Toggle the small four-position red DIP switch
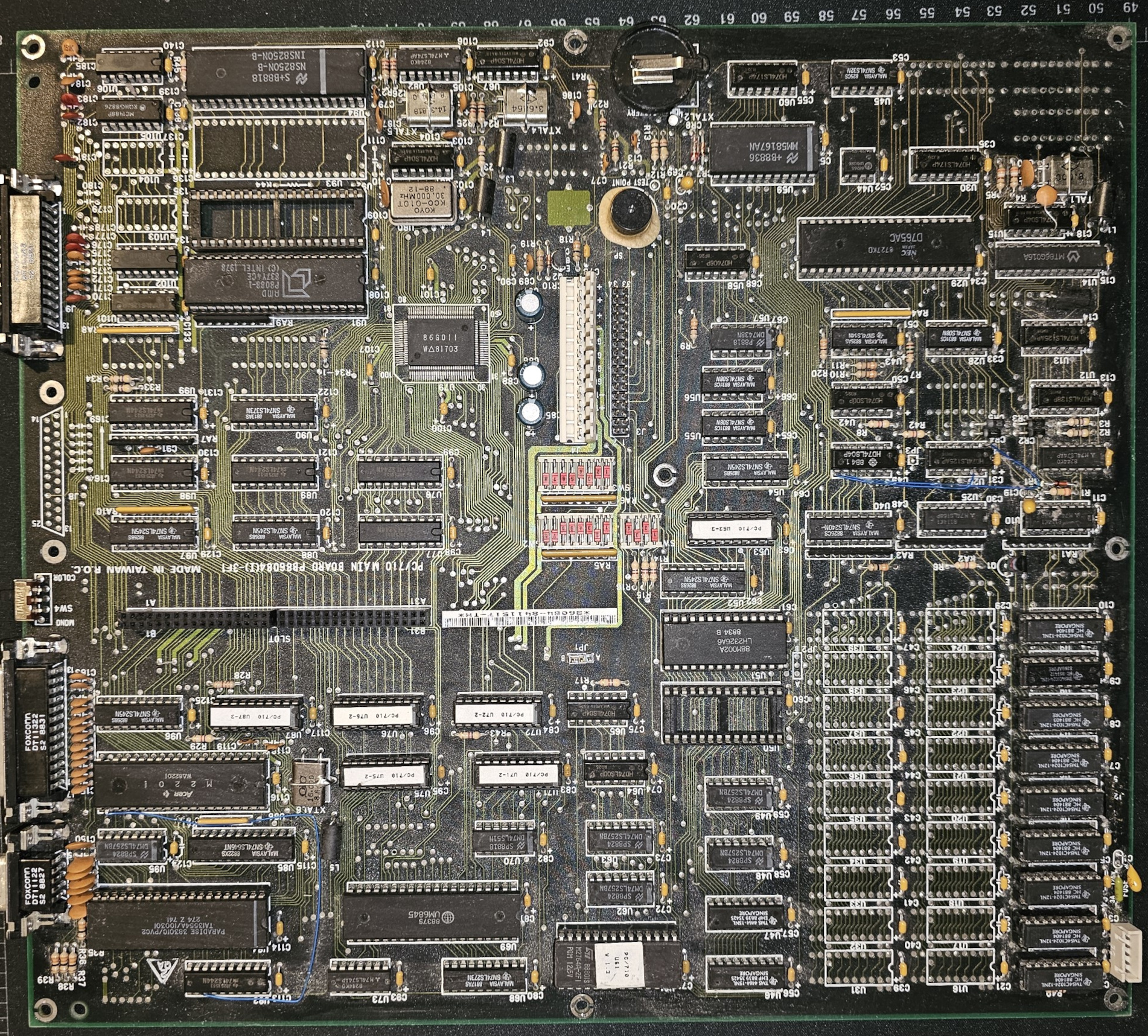 (x=640, y=530)
